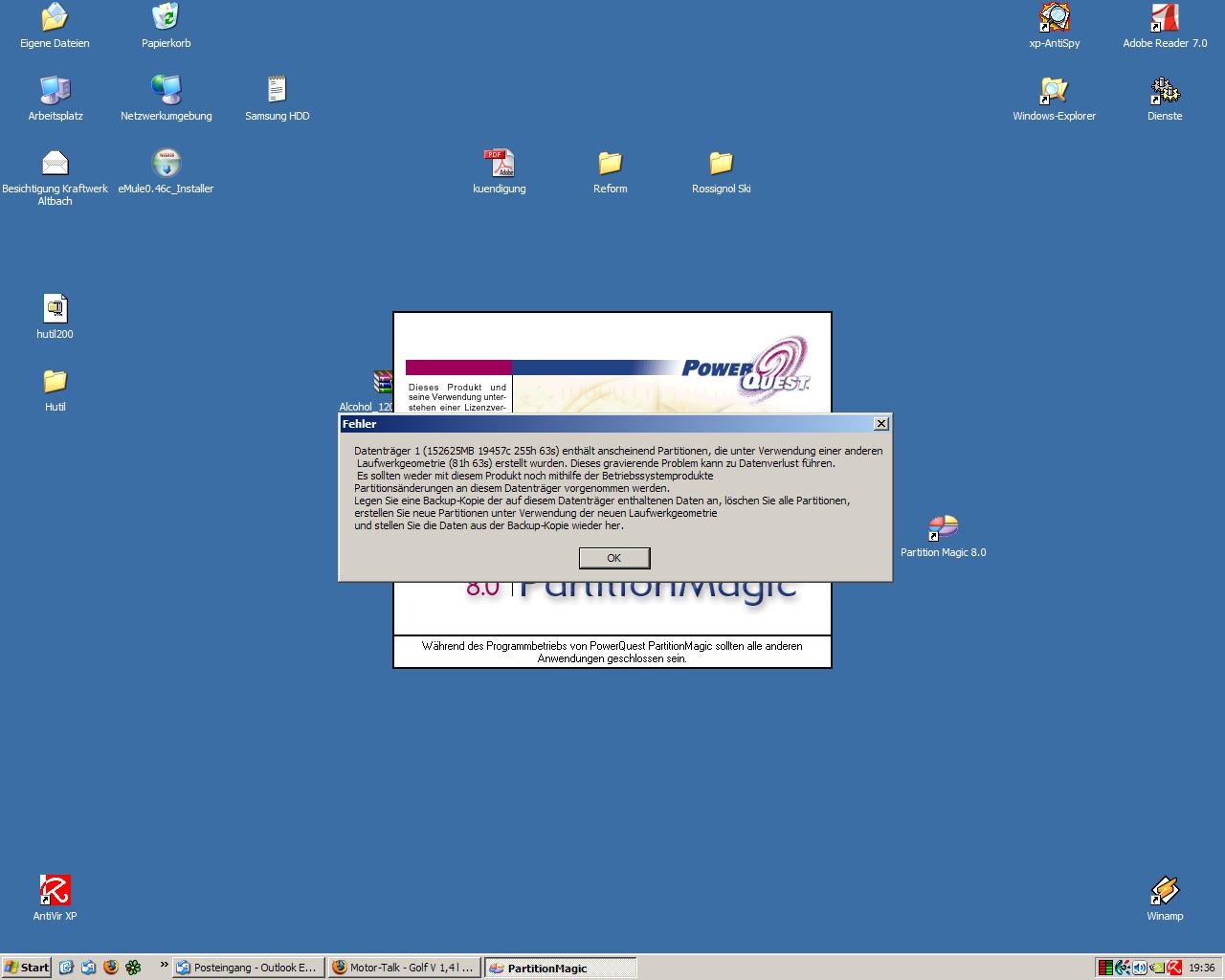This screenshot has width=1225, height=980.
Task: Launch ICQ flower icon in quick launch
Action: [x=133, y=968]
